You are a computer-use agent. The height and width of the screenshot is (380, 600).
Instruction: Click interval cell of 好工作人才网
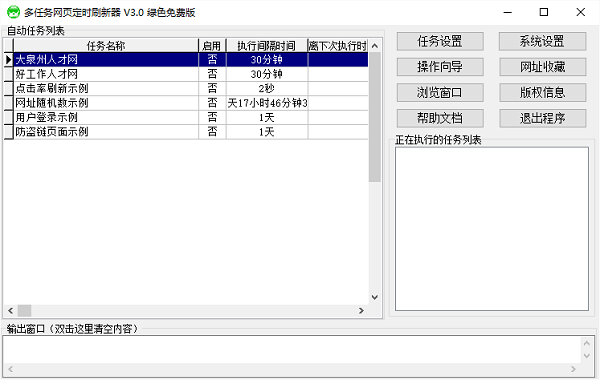tap(267, 74)
